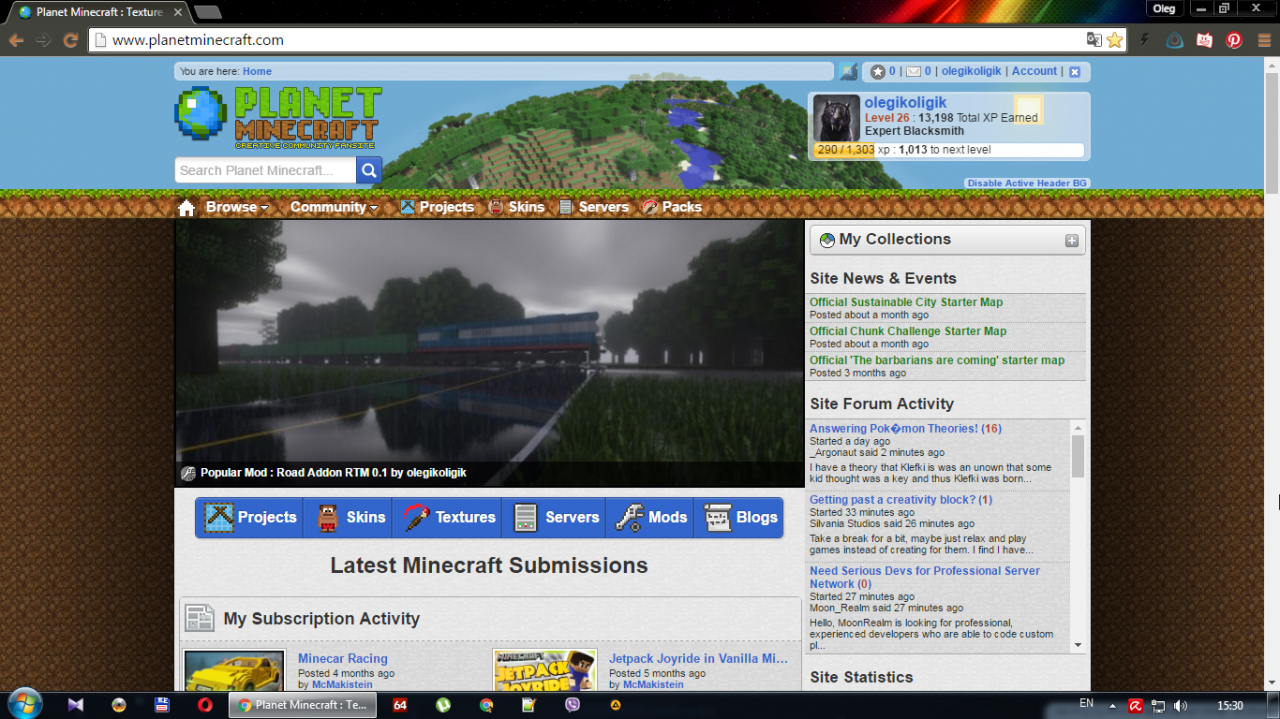Select the blue Projects category button
The image size is (1280, 719).
(x=250, y=517)
